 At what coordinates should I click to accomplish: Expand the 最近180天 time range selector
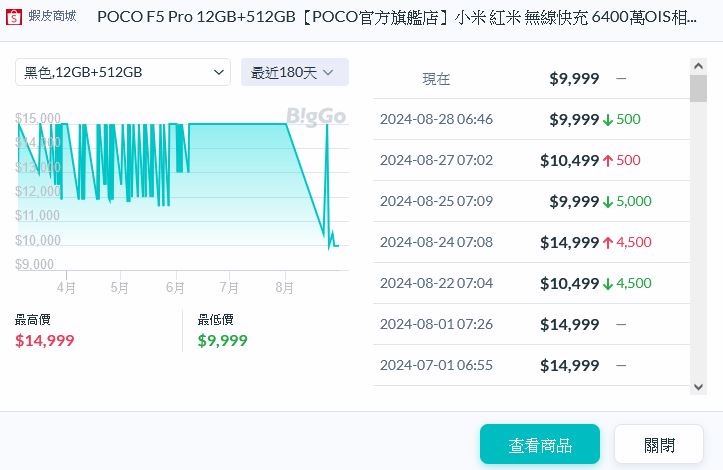pyautogui.click(x=294, y=72)
